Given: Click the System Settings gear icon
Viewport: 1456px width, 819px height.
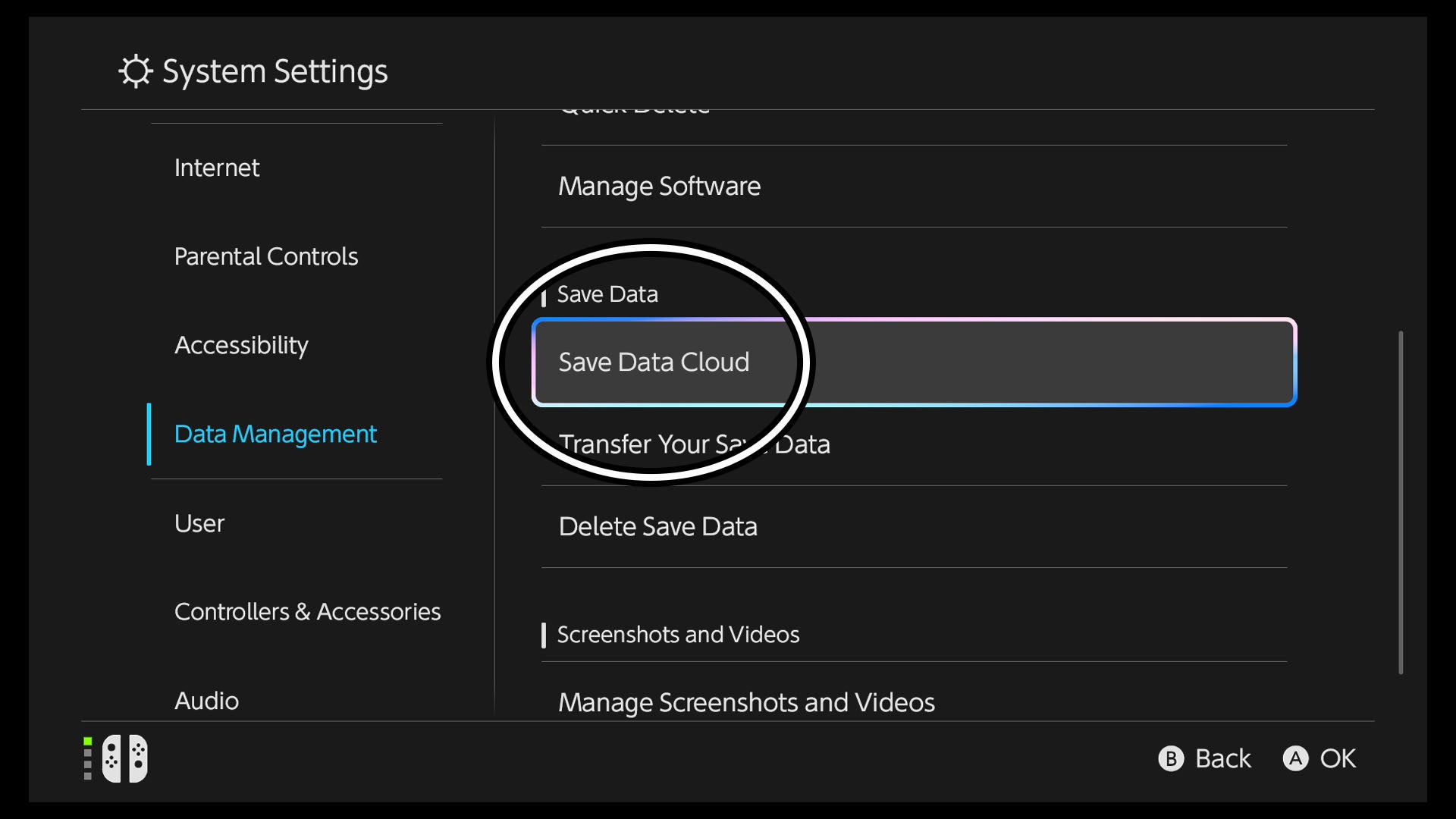Looking at the screenshot, I should pos(136,71).
